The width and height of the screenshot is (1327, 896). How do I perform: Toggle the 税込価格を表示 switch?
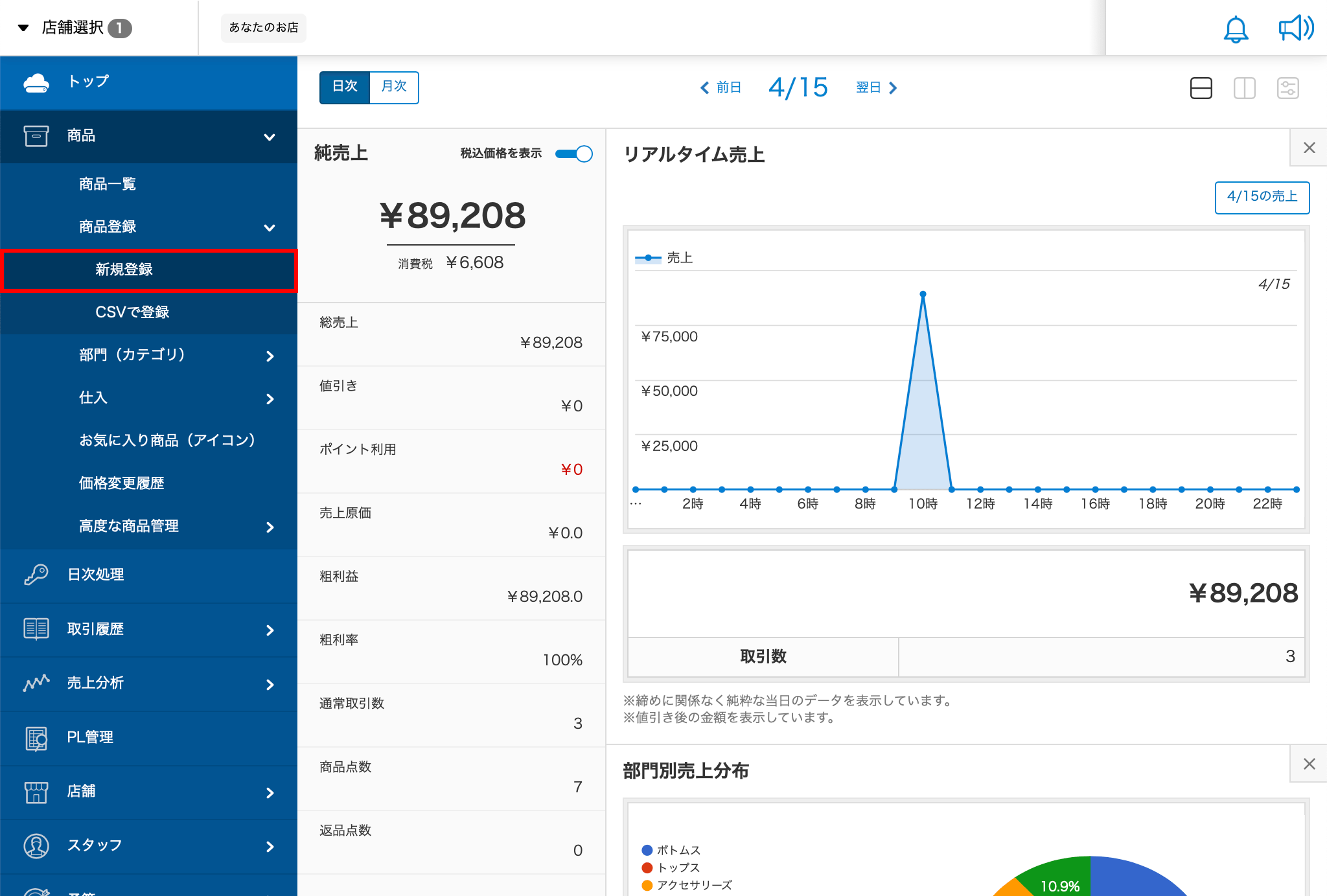pyautogui.click(x=574, y=154)
